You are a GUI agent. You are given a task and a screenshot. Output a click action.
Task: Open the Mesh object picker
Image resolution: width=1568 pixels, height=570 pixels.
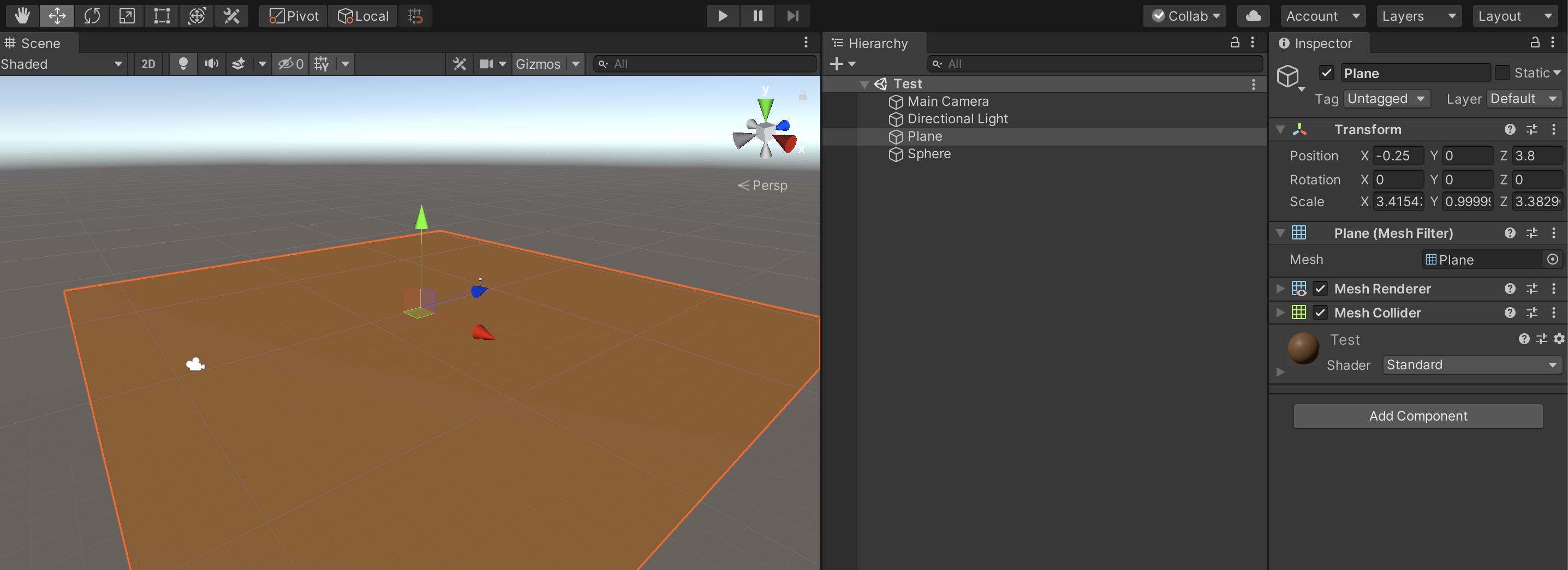click(x=1552, y=260)
